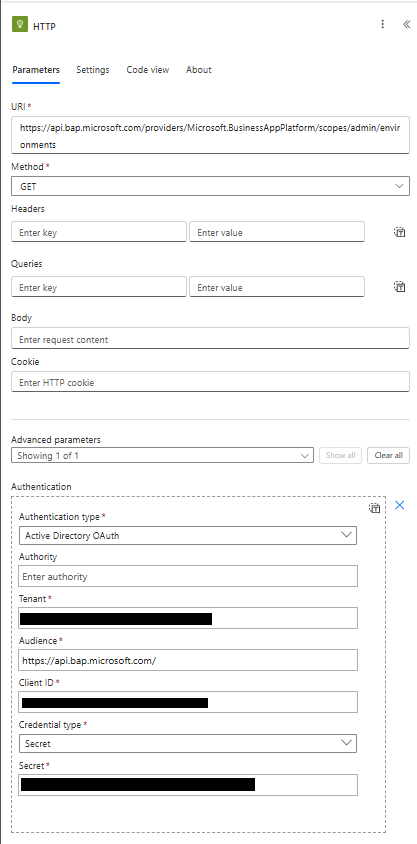Image resolution: width=417 pixels, height=844 pixels.
Task: Click the Audience input field
Action: point(188,660)
